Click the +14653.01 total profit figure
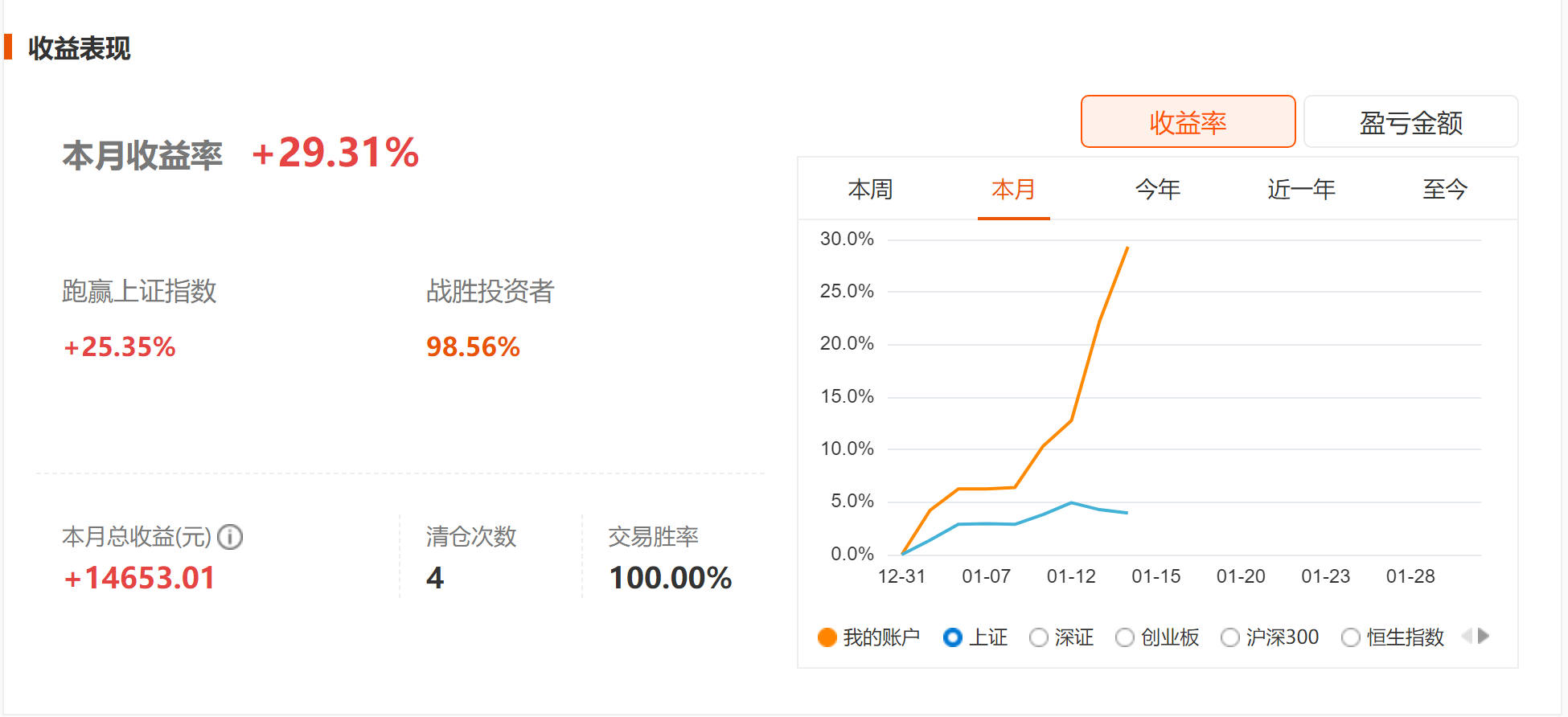The width and height of the screenshot is (1568, 717). [140, 578]
